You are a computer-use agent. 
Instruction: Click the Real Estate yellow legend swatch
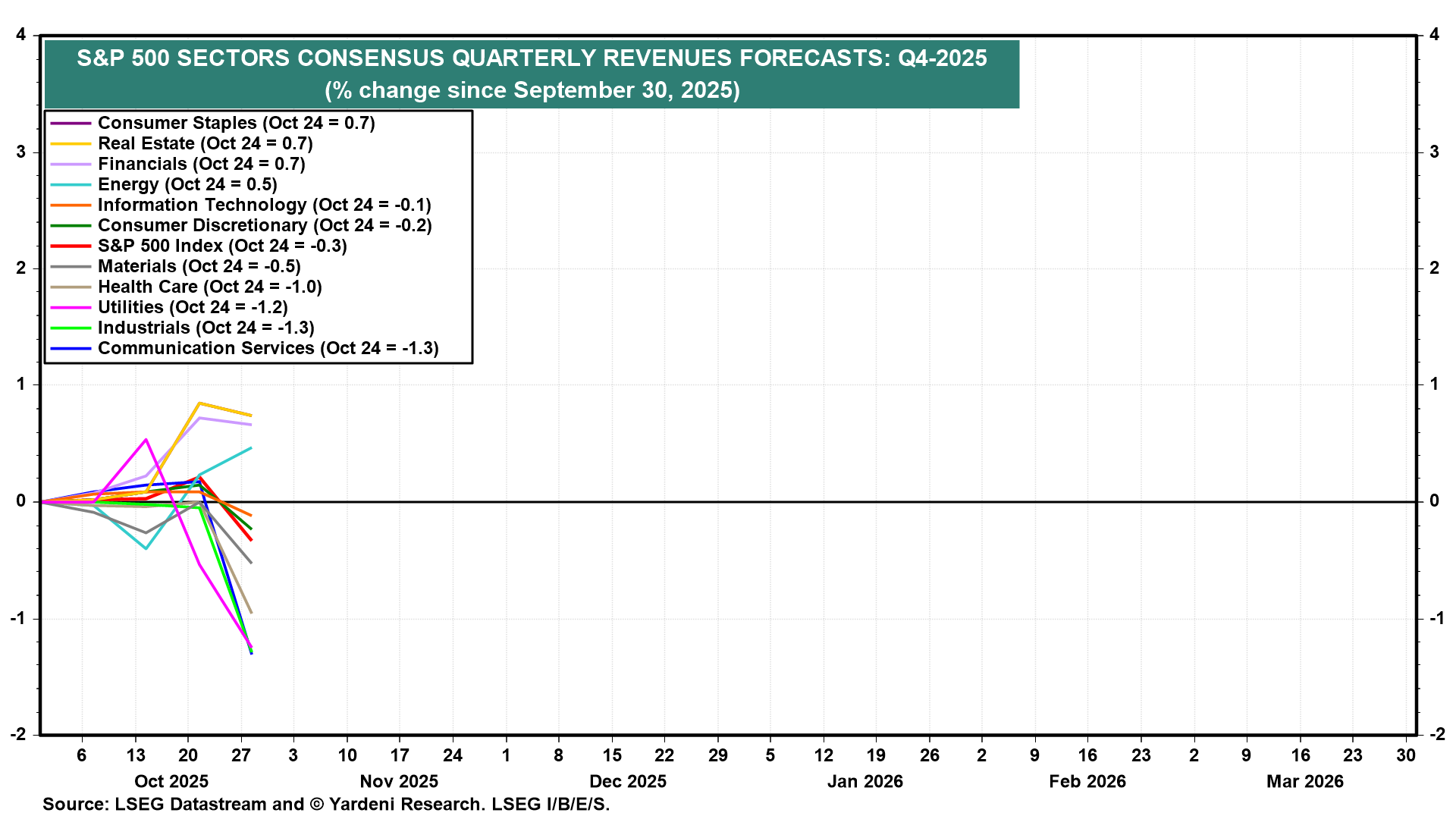pyautogui.click(x=71, y=143)
